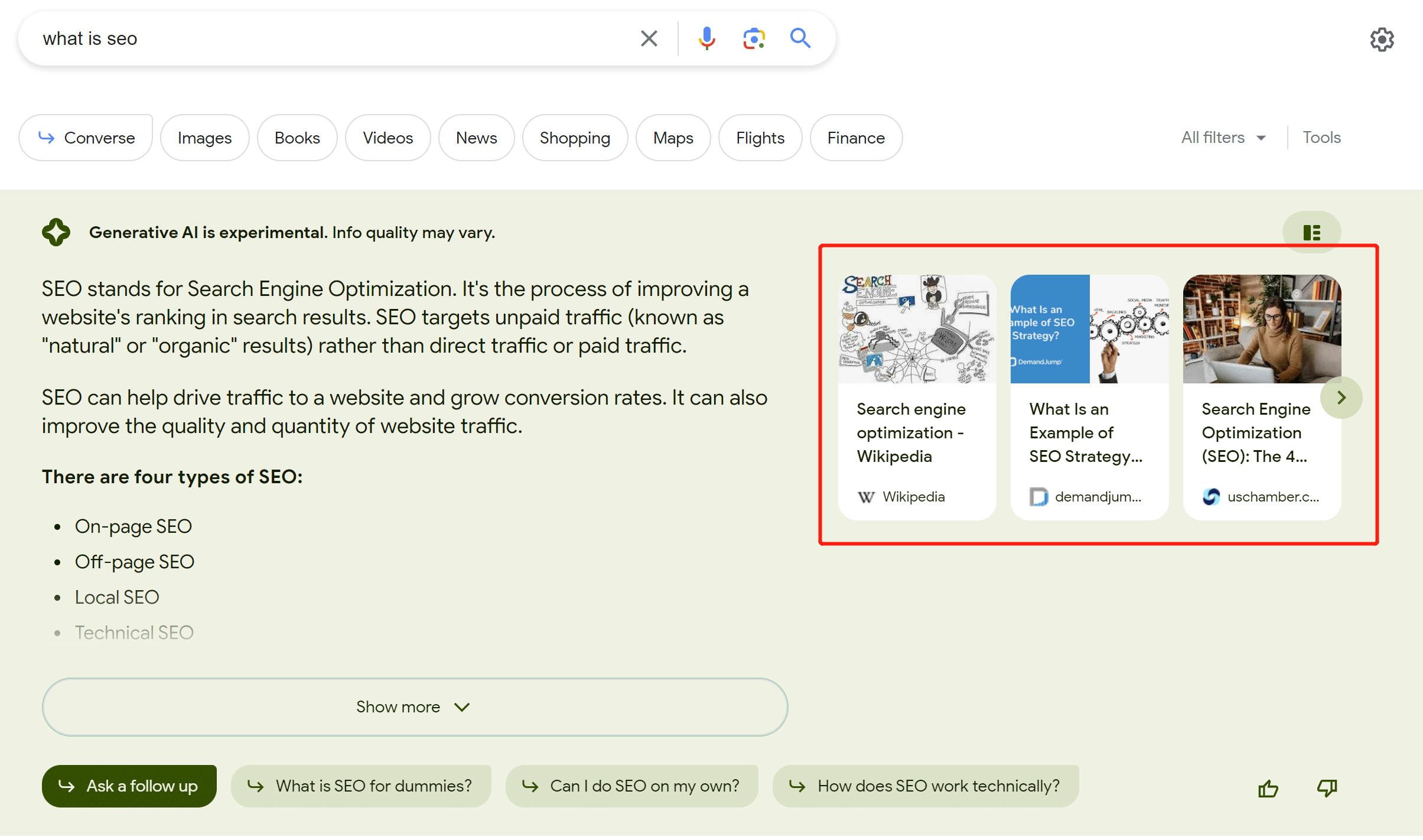Image resolution: width=1423 pixels, height=840 pixels.
Task: Open the Wikipedia source card
Action: click(x=917, y=397)
